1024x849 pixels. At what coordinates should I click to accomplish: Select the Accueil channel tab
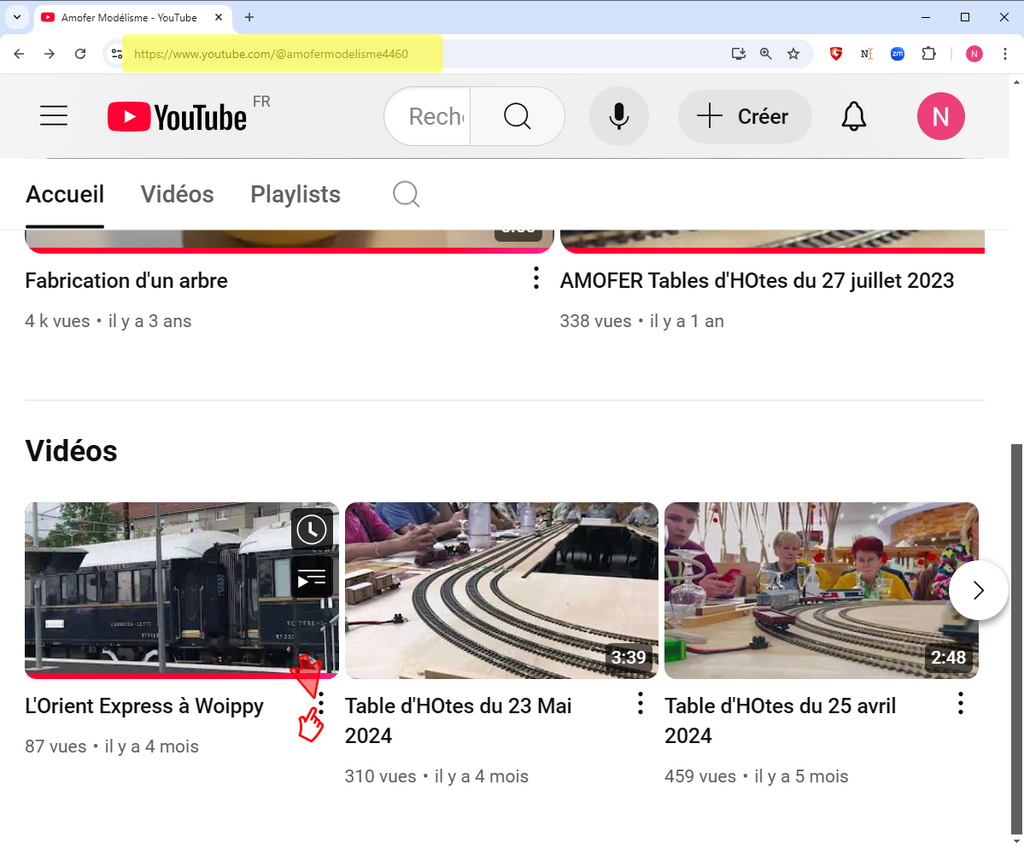coord(65,194)
